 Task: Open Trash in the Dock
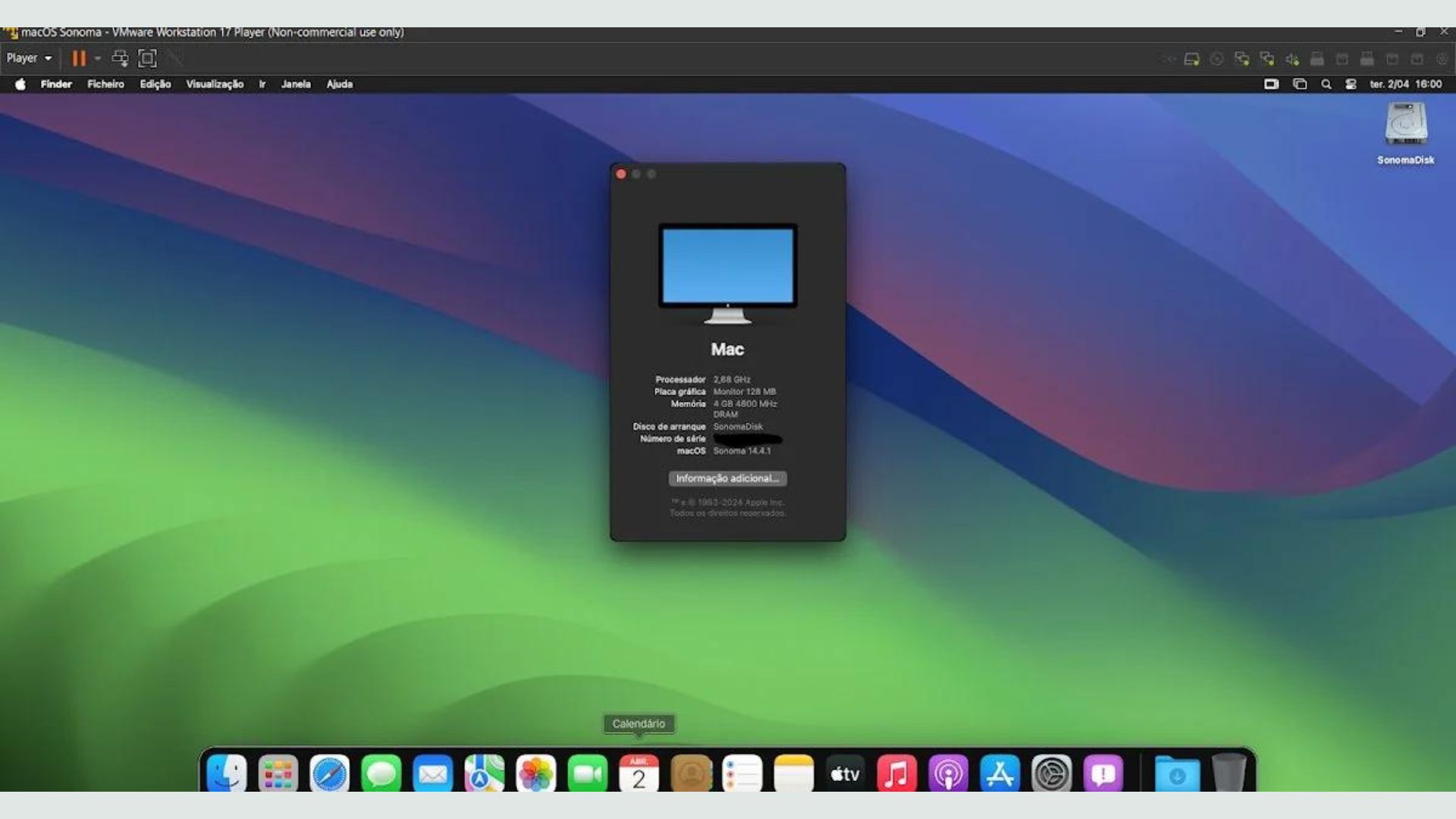coord(1228,773)
